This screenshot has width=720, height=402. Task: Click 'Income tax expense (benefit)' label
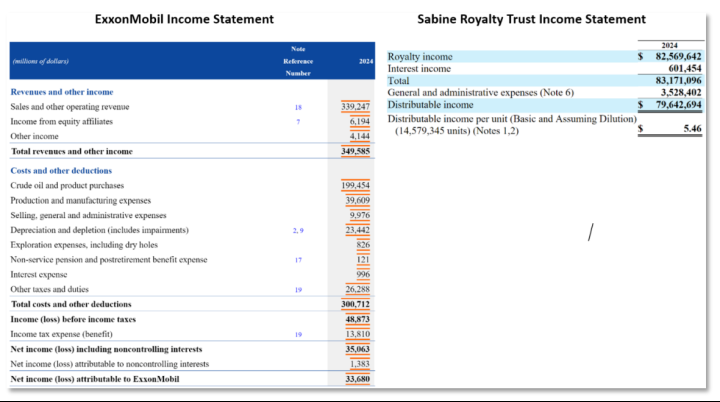(62, 334)
